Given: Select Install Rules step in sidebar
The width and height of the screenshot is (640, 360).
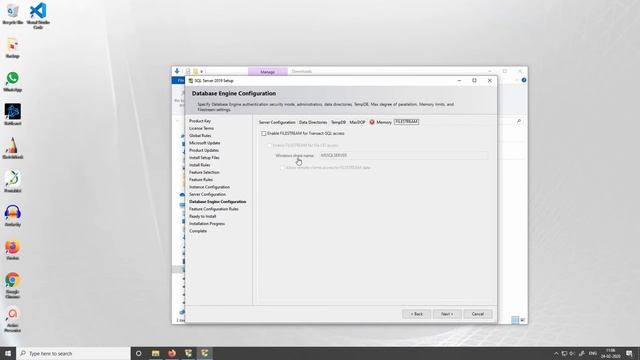Looking at the screenshot, I should point(200,165).
